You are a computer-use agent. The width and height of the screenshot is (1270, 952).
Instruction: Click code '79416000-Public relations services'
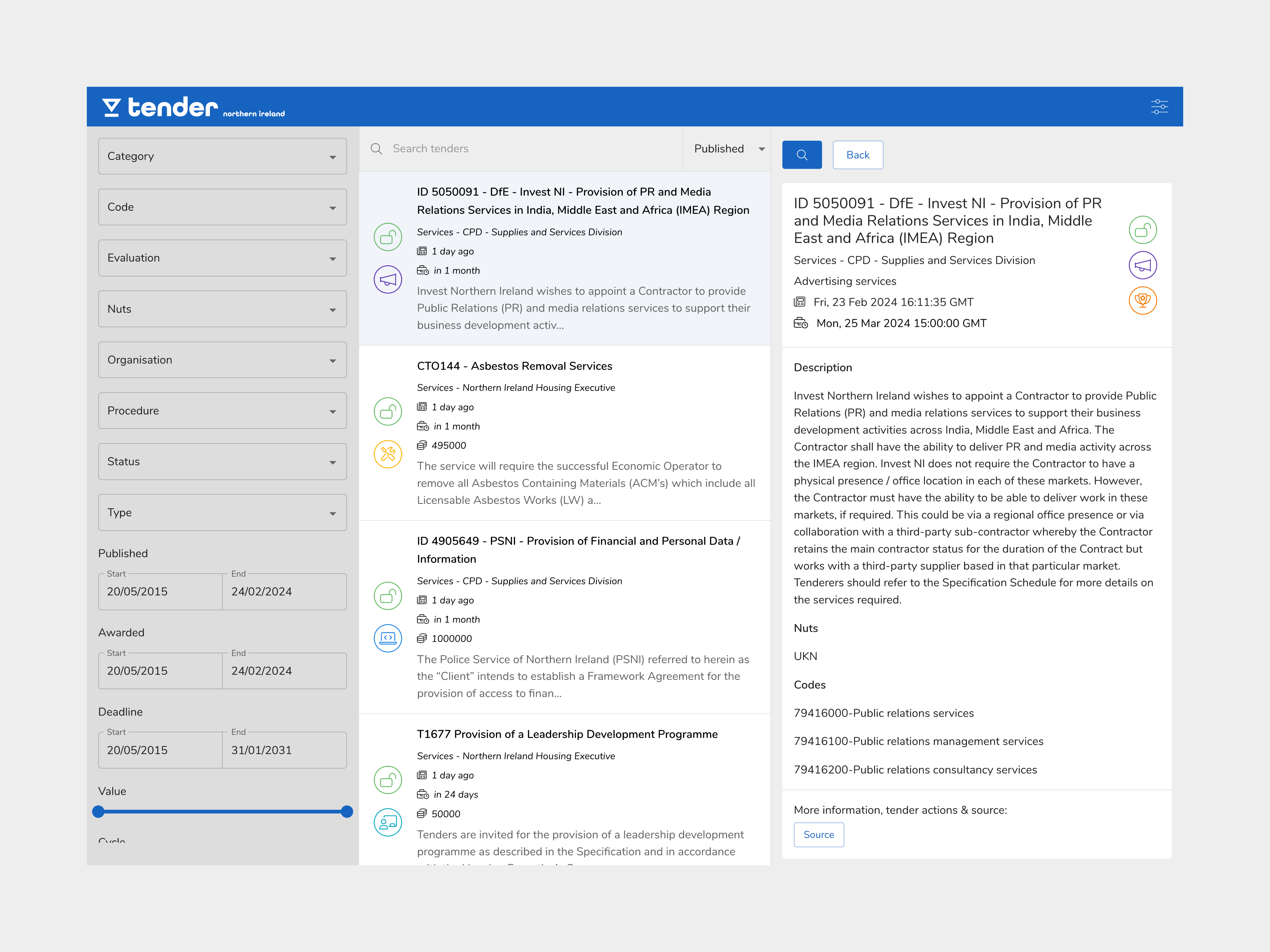click(x=884, y=713)
